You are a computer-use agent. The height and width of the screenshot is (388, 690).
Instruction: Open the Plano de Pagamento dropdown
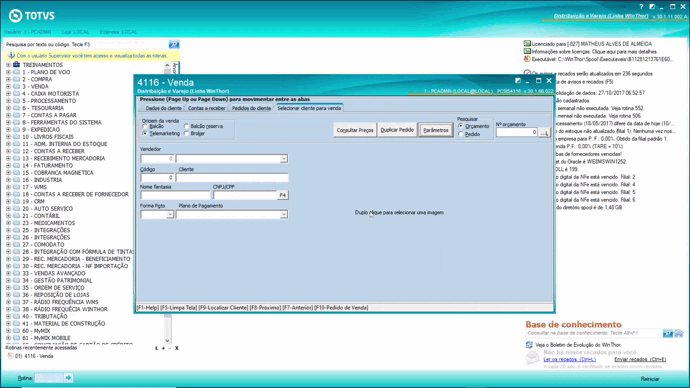point(284,215)
